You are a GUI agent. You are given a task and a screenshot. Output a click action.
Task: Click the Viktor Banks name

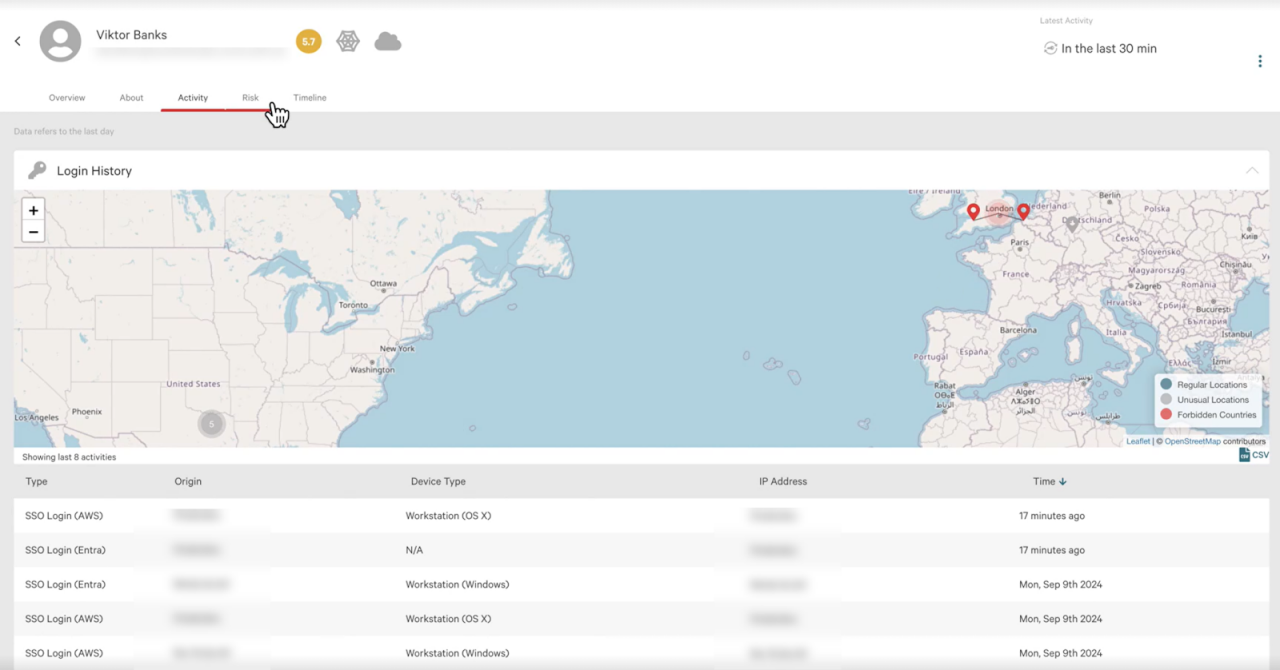click(x=131, y=35)
